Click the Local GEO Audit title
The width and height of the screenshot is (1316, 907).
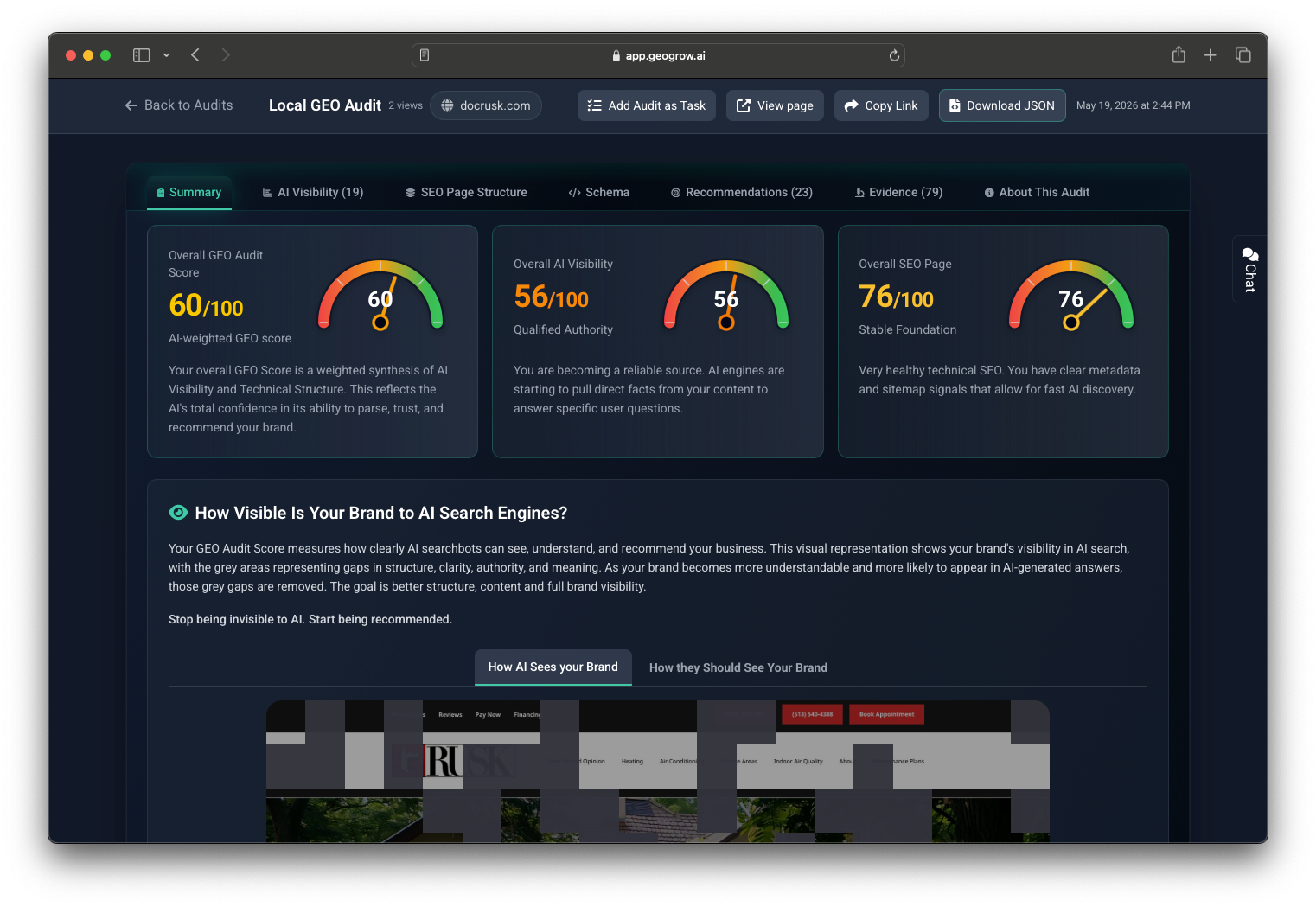click(325, 105)
